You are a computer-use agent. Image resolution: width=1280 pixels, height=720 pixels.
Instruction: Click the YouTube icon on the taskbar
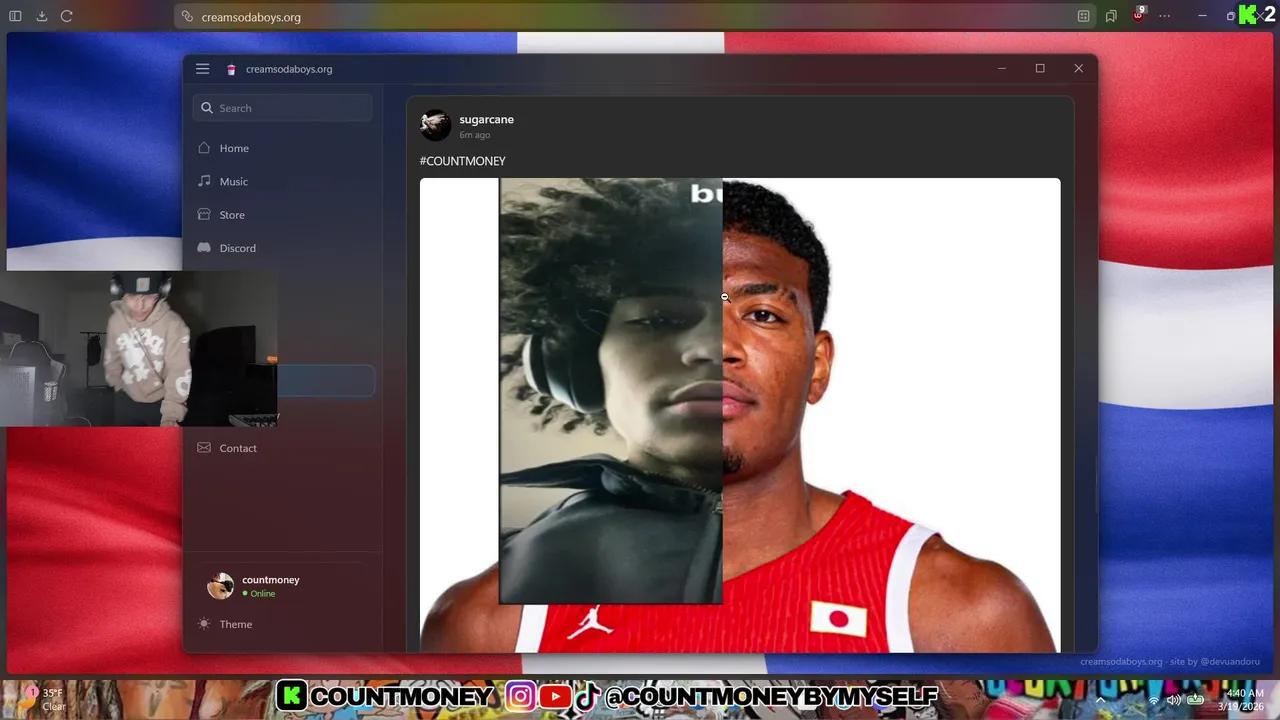556,696
